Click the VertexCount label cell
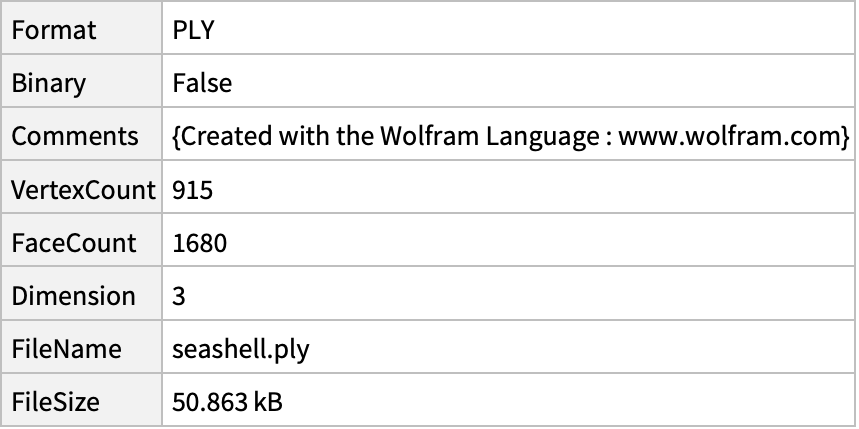The image size is (859, 429). [82, 187]
